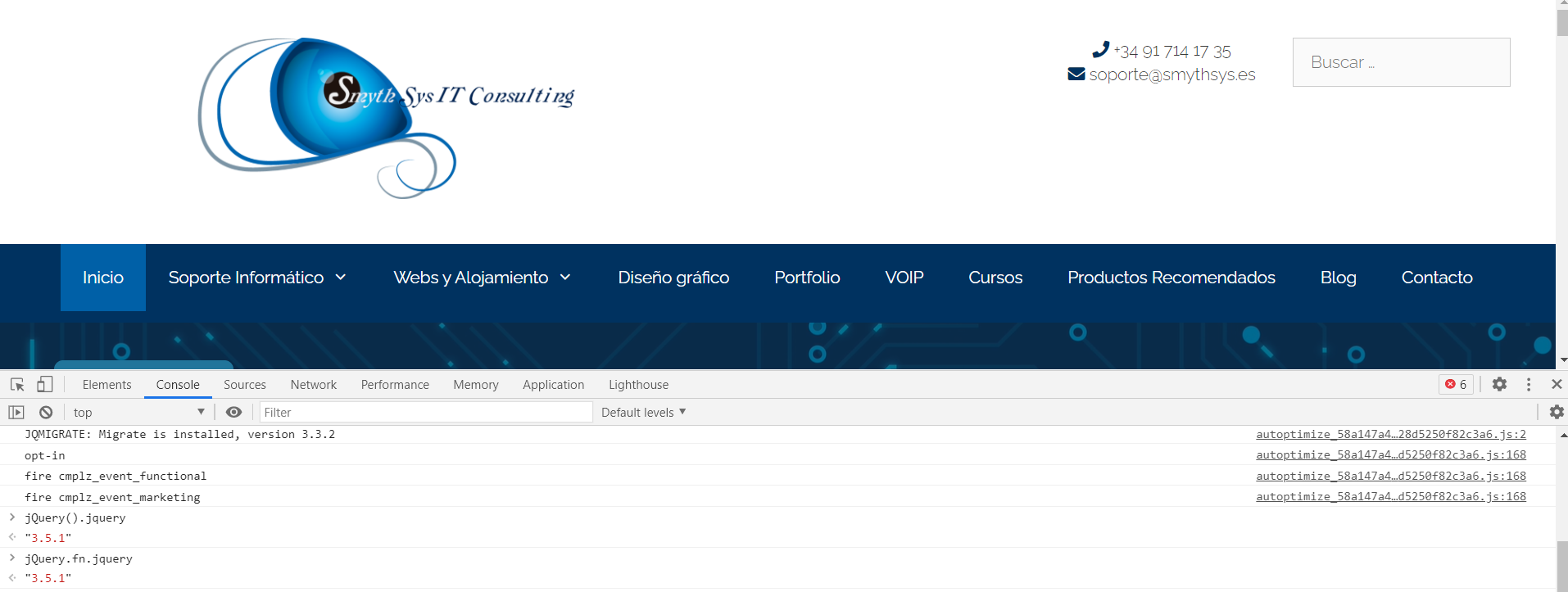Clear the console with the ban icon
Screen dimensions: 1568x592
tap(46, 413)
